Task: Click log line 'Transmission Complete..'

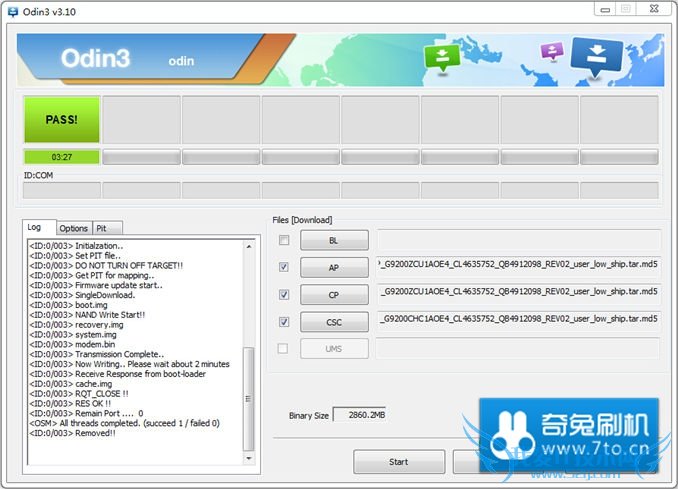Action: click(96, 355)
